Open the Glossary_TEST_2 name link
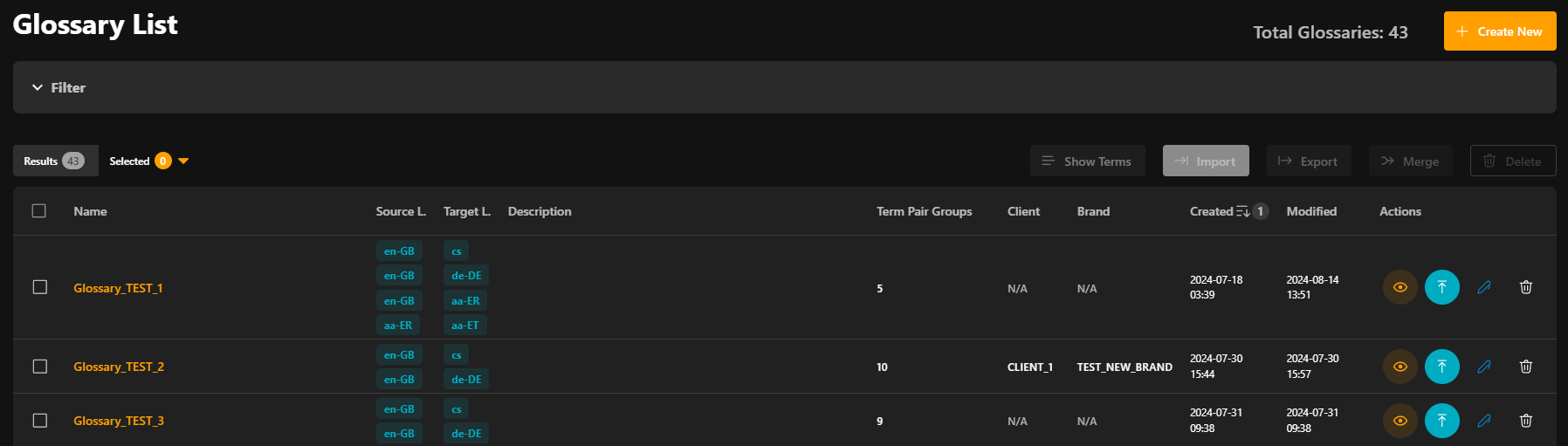 [x=119, y=367]
